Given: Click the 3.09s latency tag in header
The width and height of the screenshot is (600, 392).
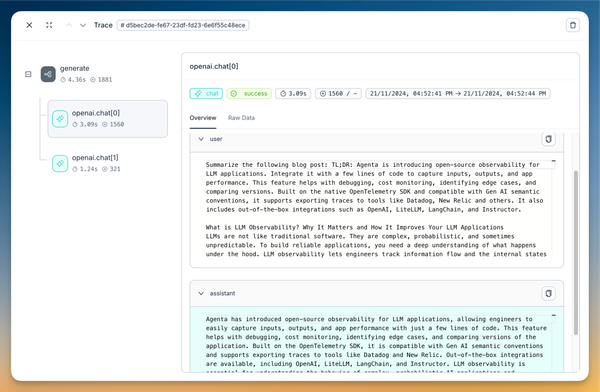Looking at the screenshot, I should (293, 93).
